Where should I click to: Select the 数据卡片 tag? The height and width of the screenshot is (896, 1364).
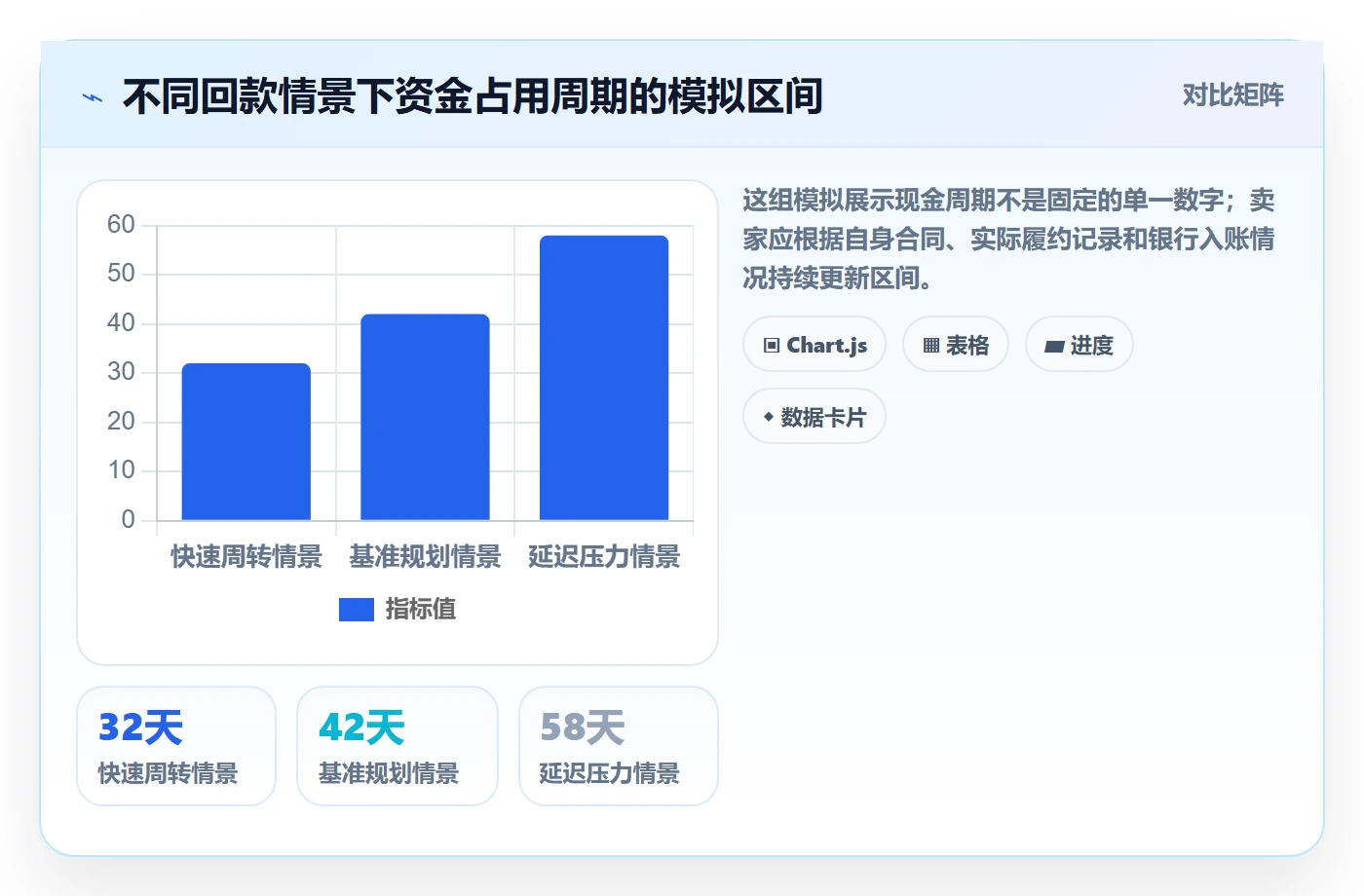(815, 416)
